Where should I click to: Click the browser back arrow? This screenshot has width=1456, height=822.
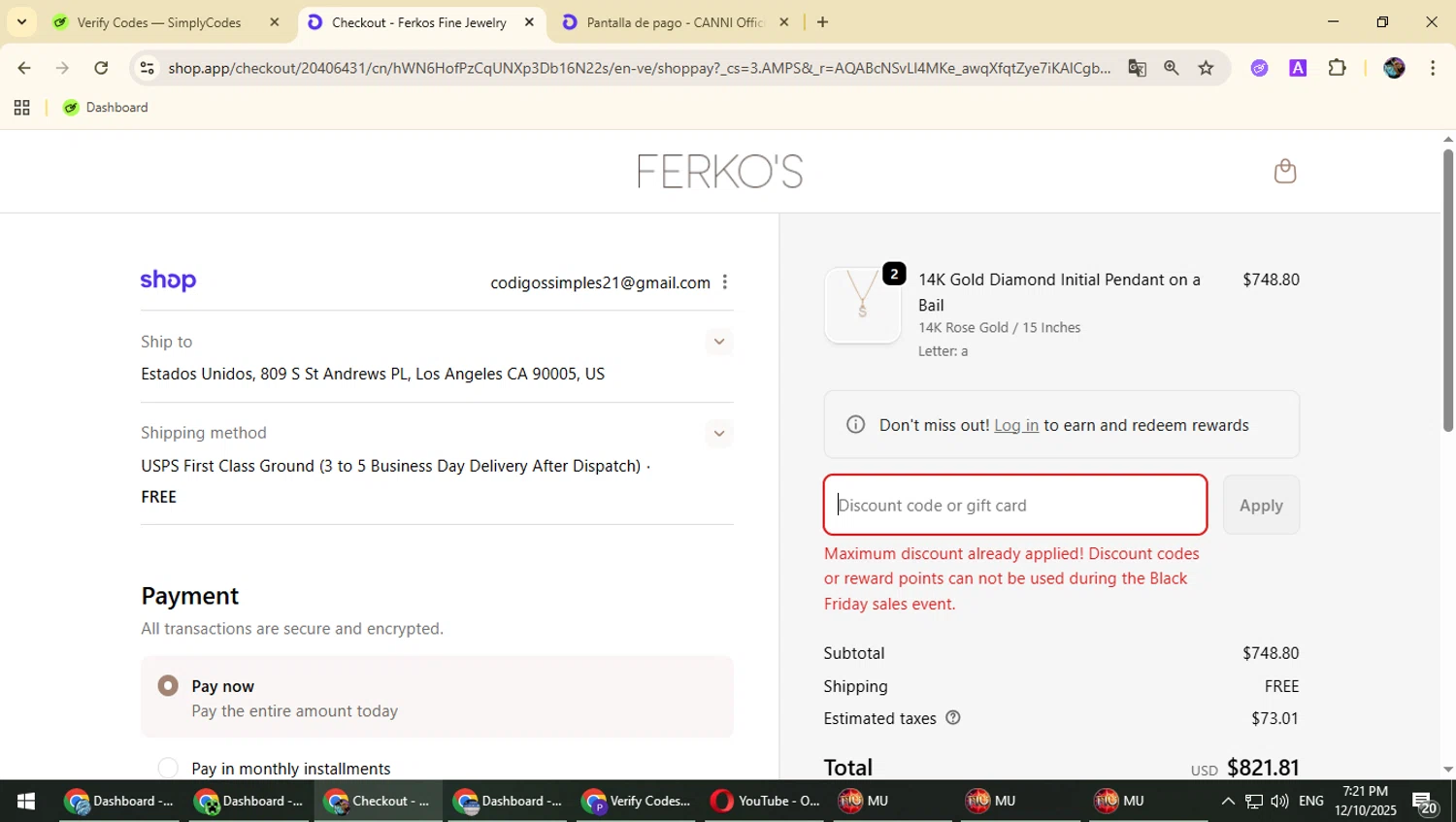[24, 68]
